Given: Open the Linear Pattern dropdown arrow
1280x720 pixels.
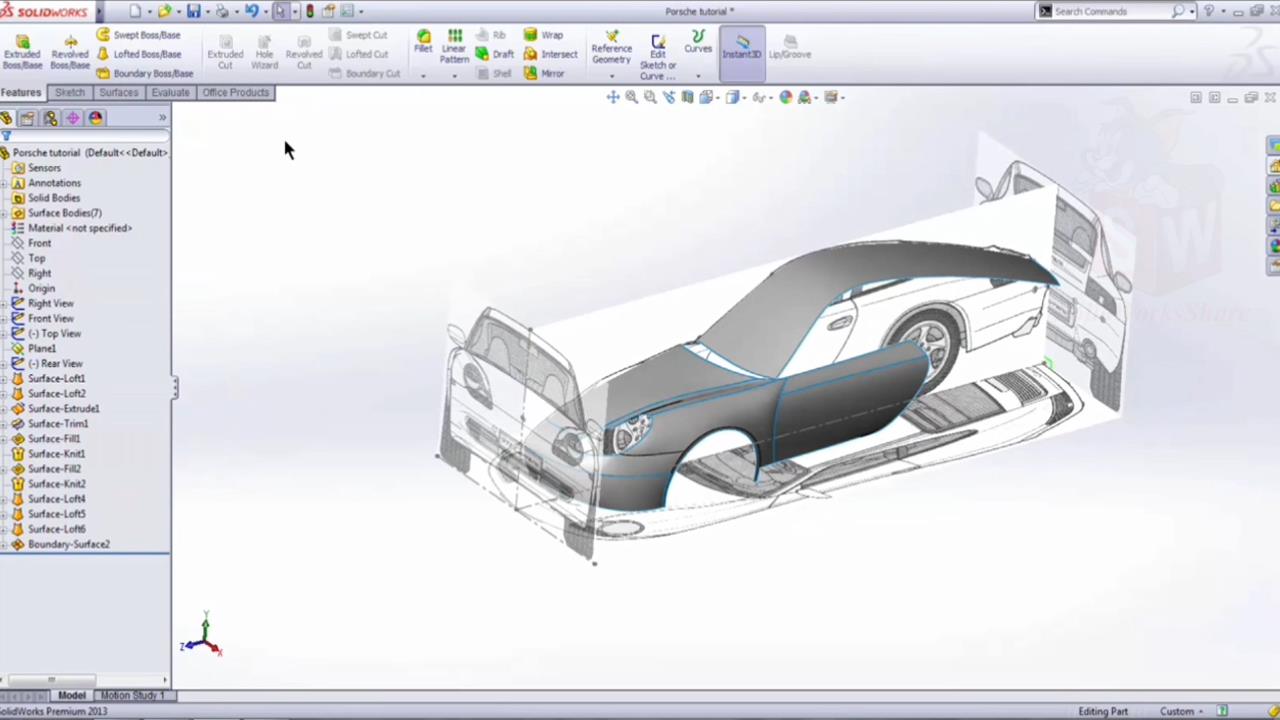Looking at the screenshot, I should coord(454,76).
